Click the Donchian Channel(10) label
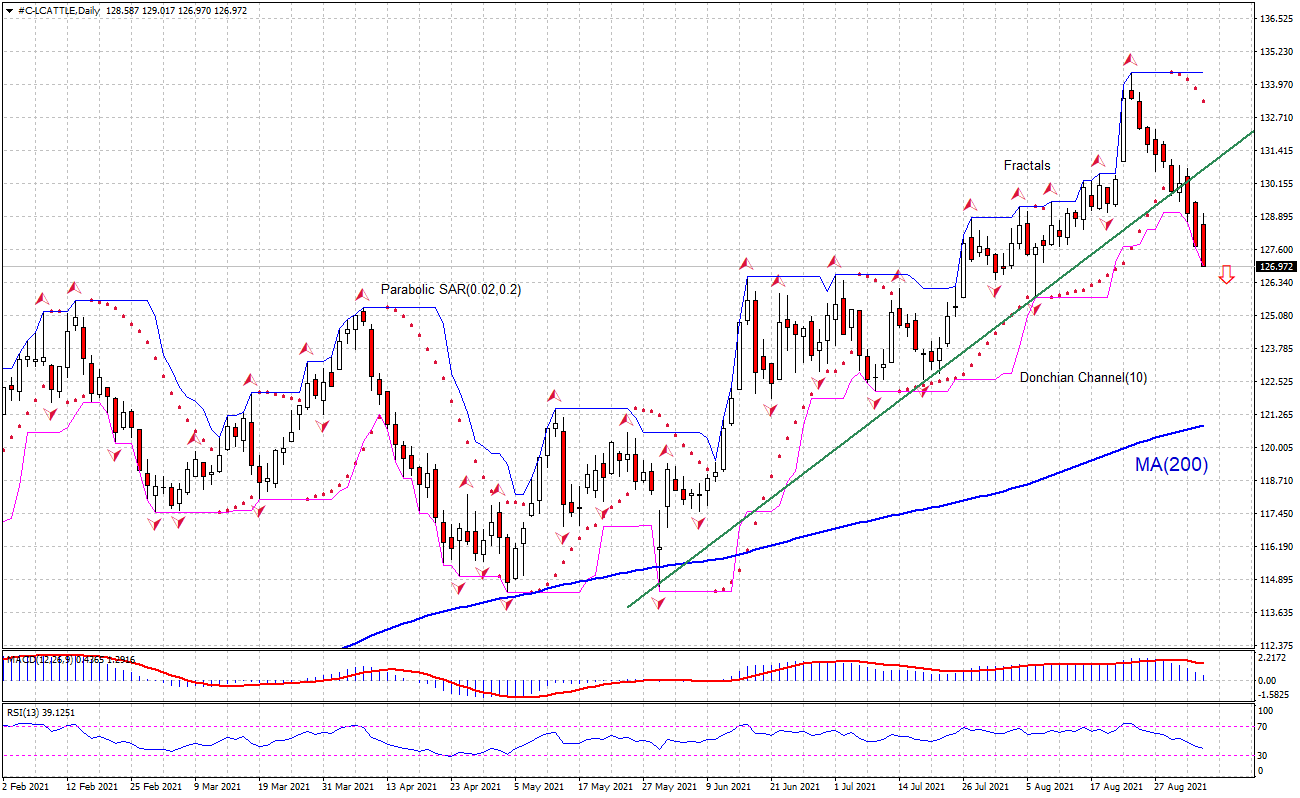The height and width of the screenshot is (798, 1300). click(1083, 378)
